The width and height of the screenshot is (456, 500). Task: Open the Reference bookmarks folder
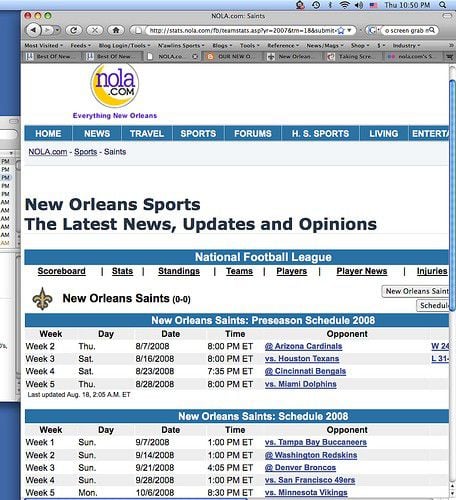[283, 46]
